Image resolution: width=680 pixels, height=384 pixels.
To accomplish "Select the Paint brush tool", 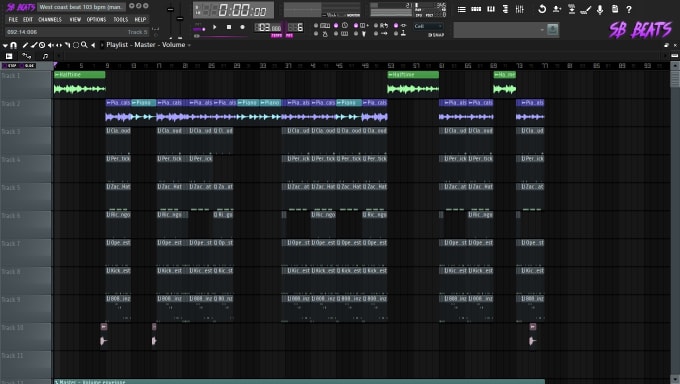I will click(x=33, y=45).
